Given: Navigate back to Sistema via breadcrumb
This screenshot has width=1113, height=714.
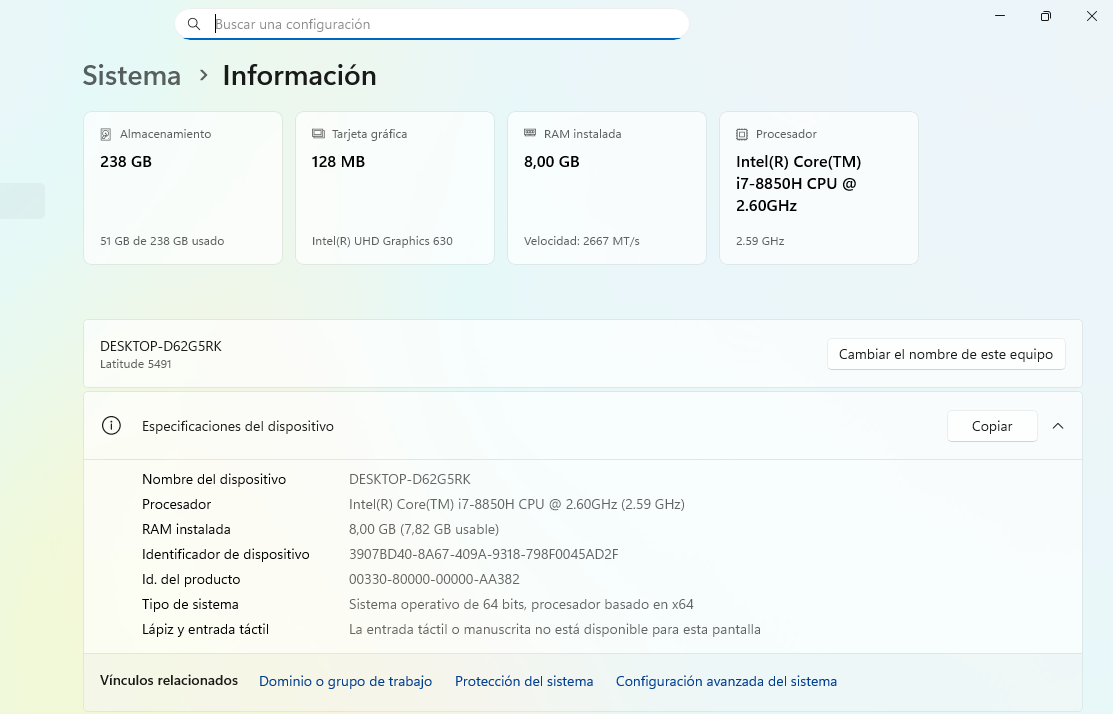Looking at the screenshot, I should tap(131, 75).
